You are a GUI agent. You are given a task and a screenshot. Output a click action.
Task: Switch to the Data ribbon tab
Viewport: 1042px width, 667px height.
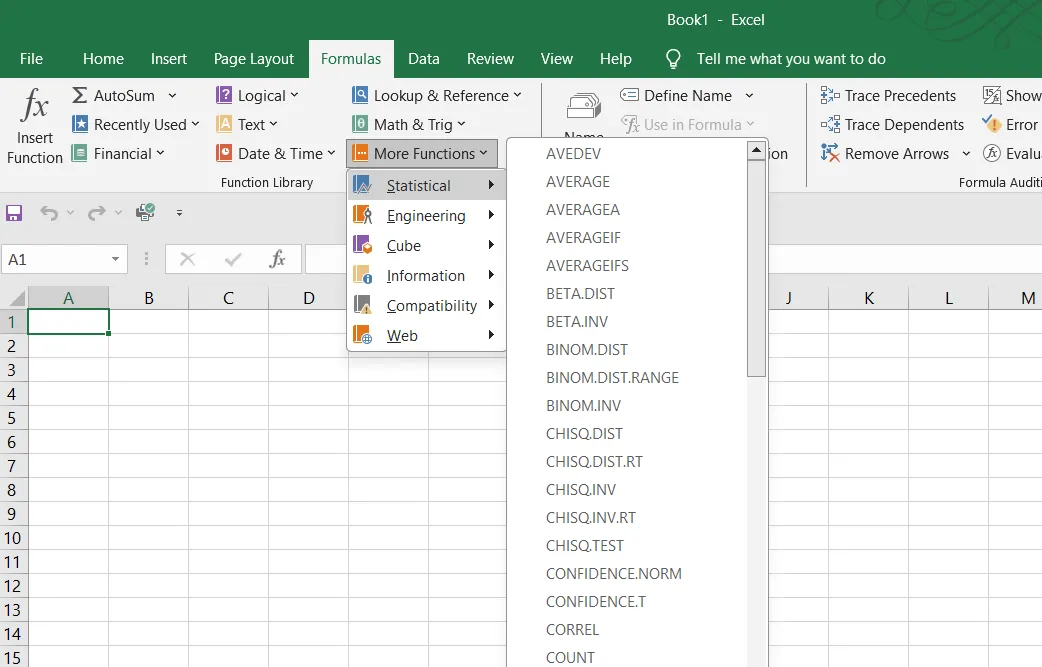424,59
